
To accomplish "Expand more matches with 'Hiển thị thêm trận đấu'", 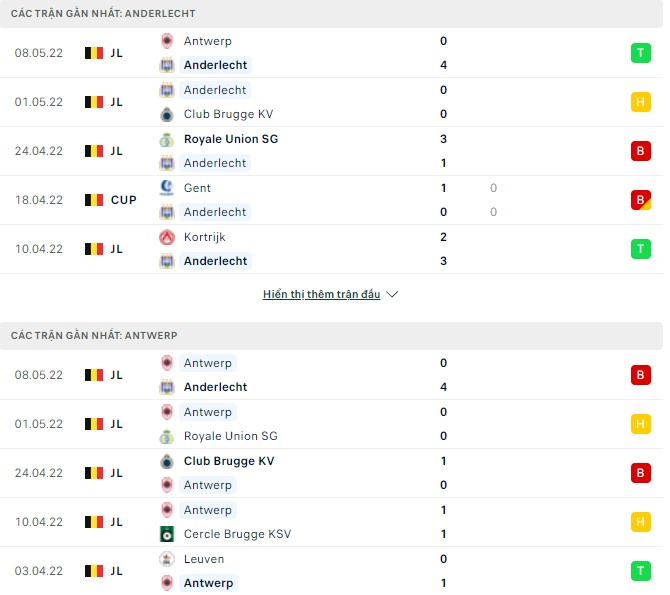I will point(321,295).
